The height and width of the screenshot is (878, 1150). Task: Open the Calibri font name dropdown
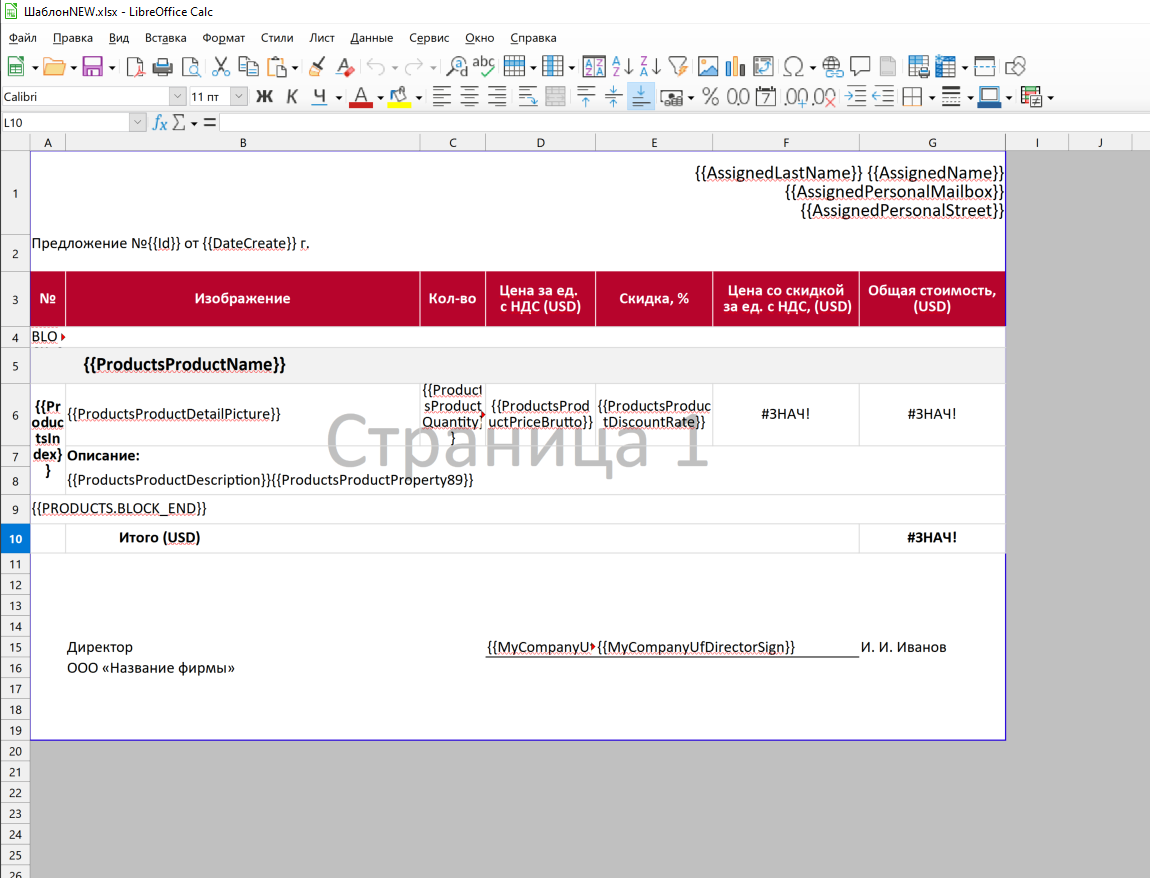pos(178,97)
